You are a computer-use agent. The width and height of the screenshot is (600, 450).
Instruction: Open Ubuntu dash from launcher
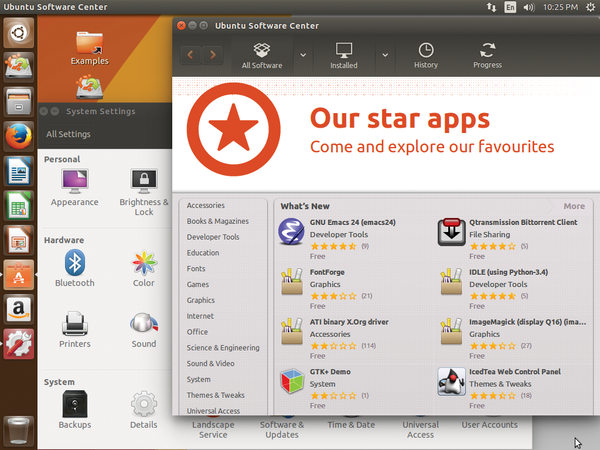click(x=18, y=33)
